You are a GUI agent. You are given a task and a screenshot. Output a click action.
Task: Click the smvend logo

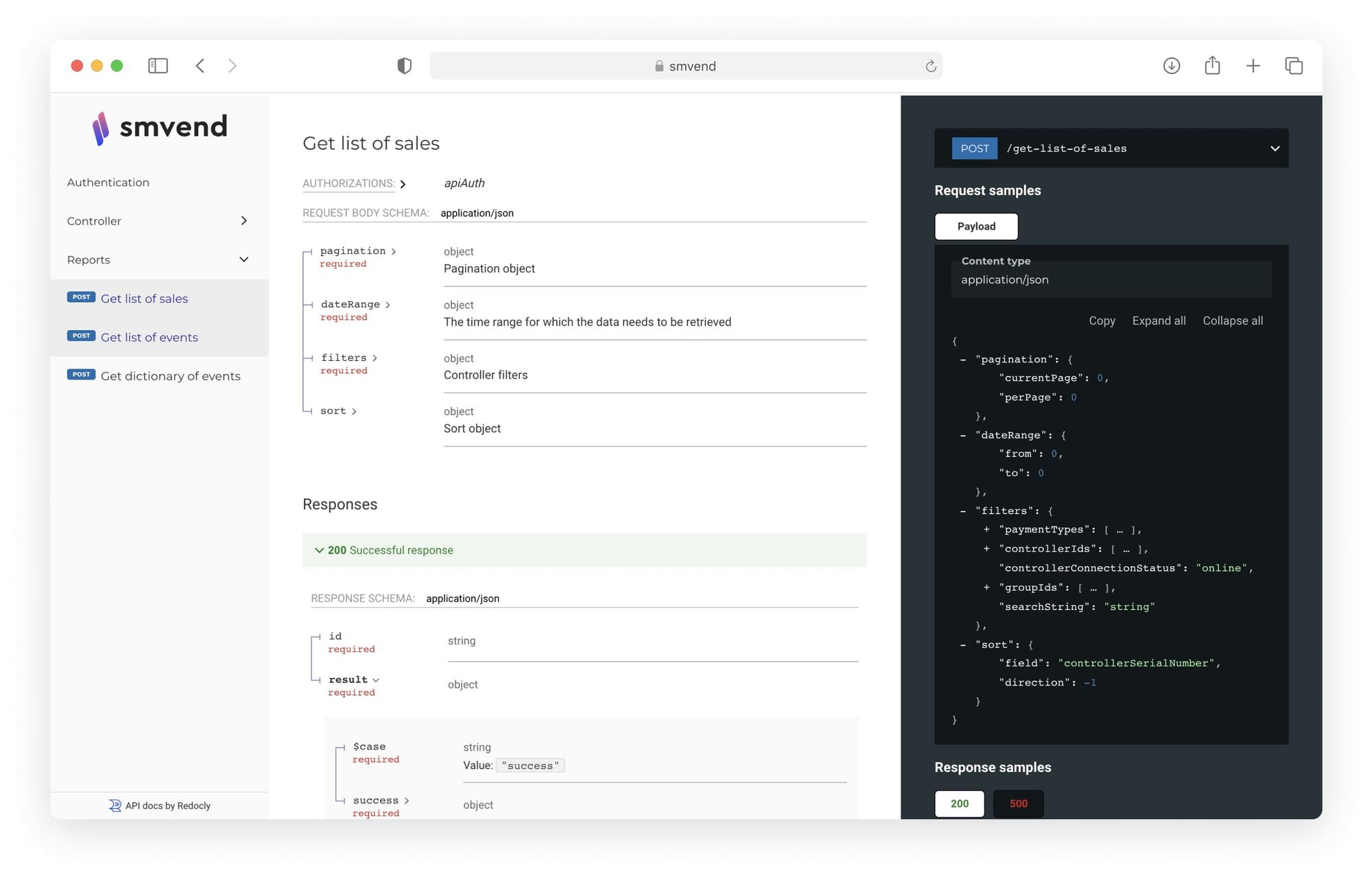point(160,128)
